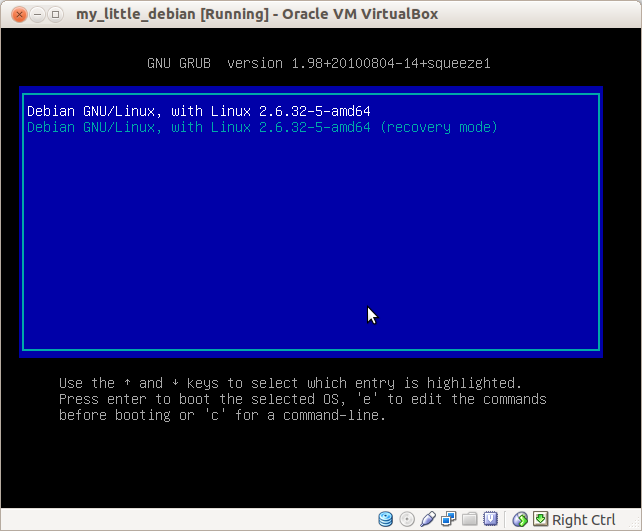
Task: Click the GRUB key instructions help text
Action: click(x=303, y=399)
